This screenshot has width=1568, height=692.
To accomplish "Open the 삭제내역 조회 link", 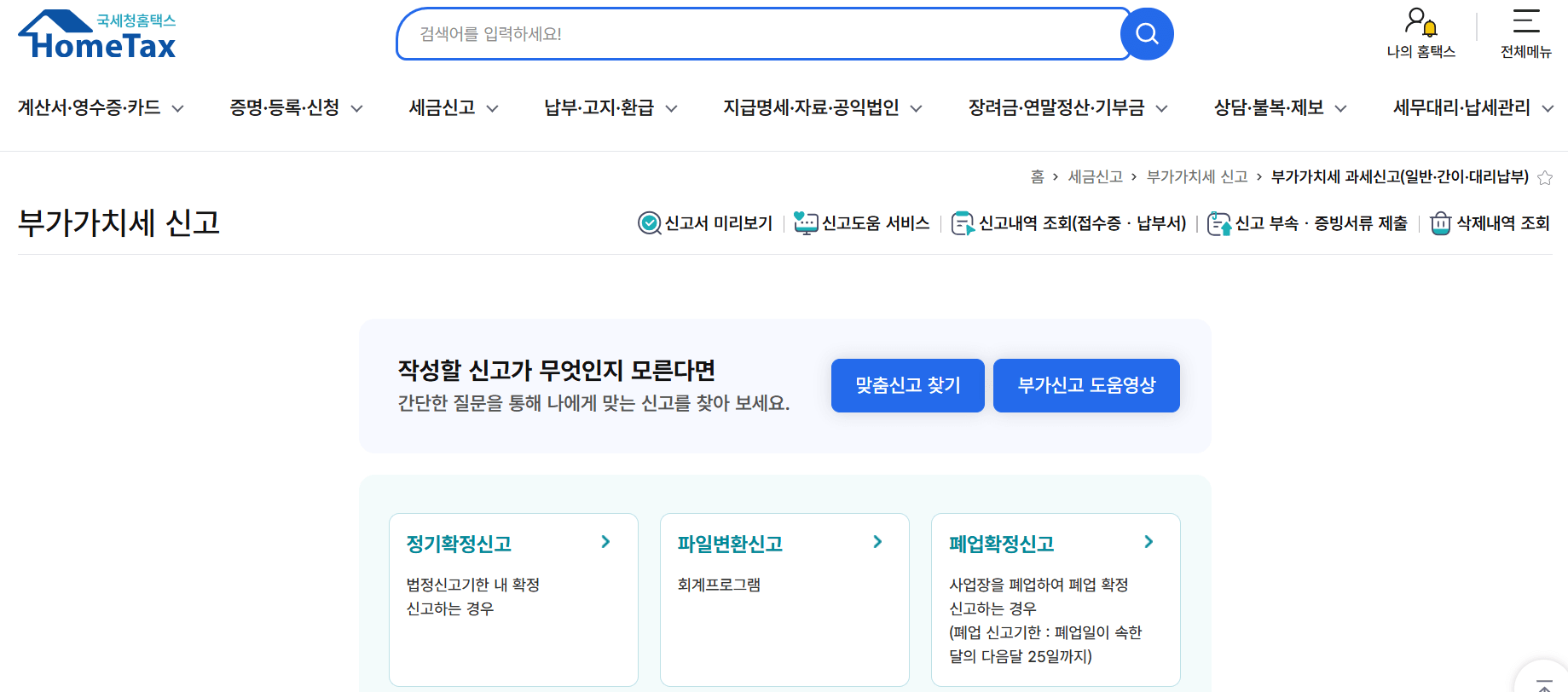I will coord(1502,223).
